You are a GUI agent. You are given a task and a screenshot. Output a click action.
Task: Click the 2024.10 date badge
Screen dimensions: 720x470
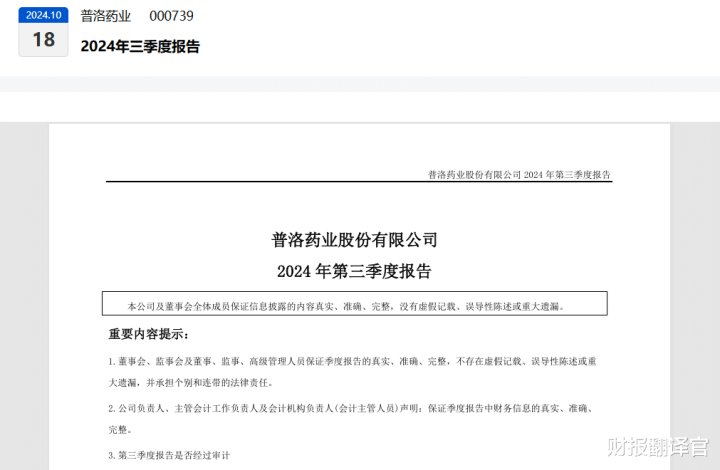pos(44,15)
